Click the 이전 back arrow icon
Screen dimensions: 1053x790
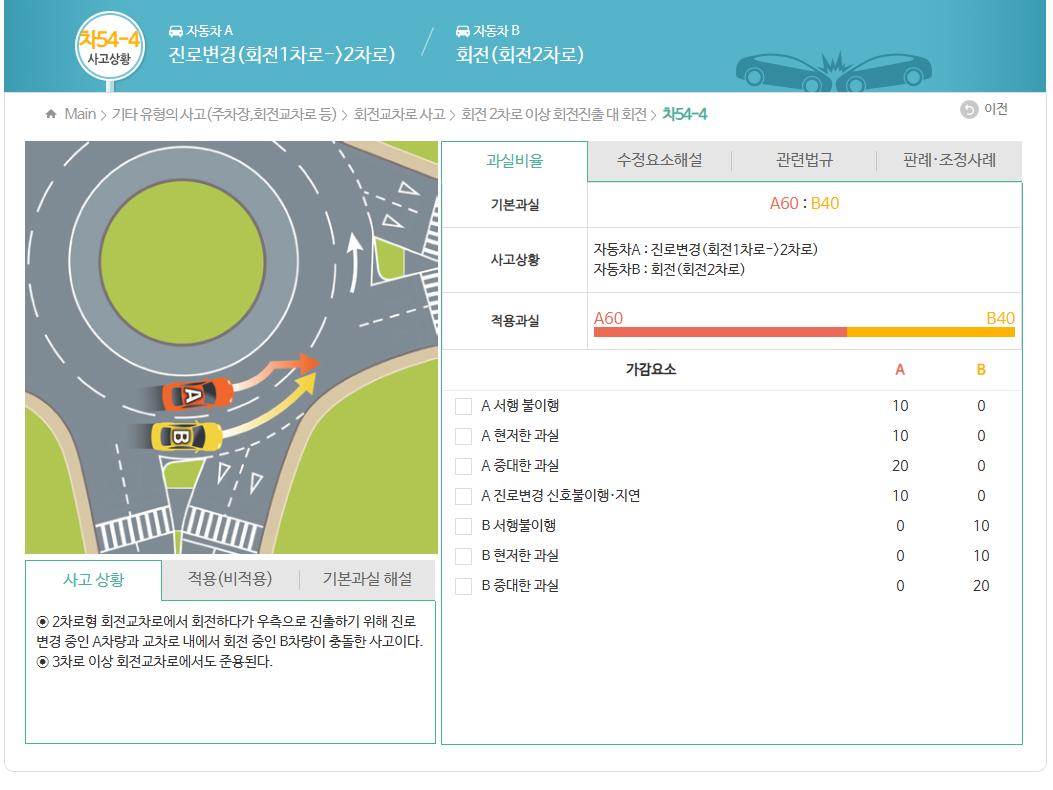pos(969,110)
